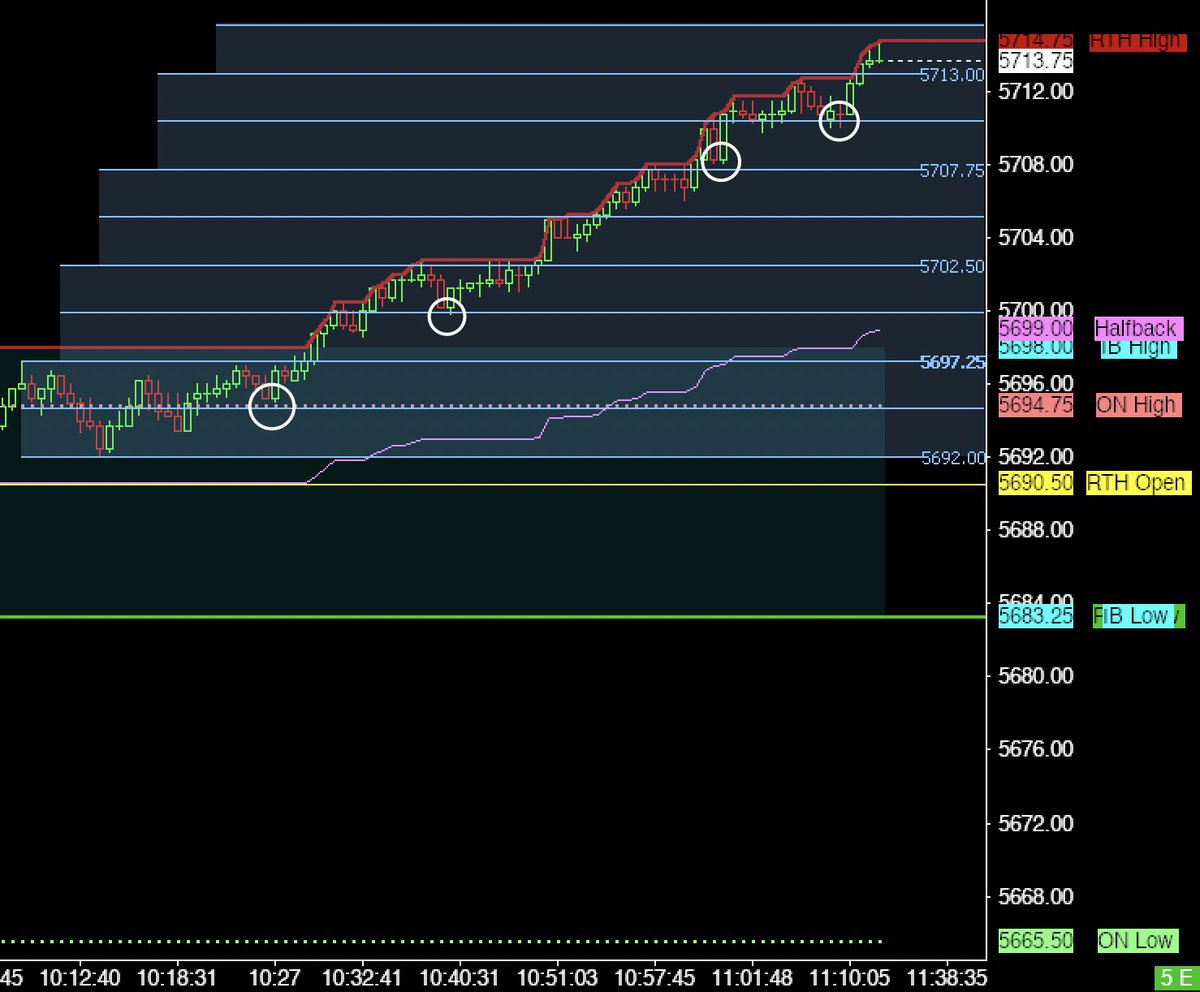
Task: Click 5672.00 on the price axis
Action: [1036, 823]
